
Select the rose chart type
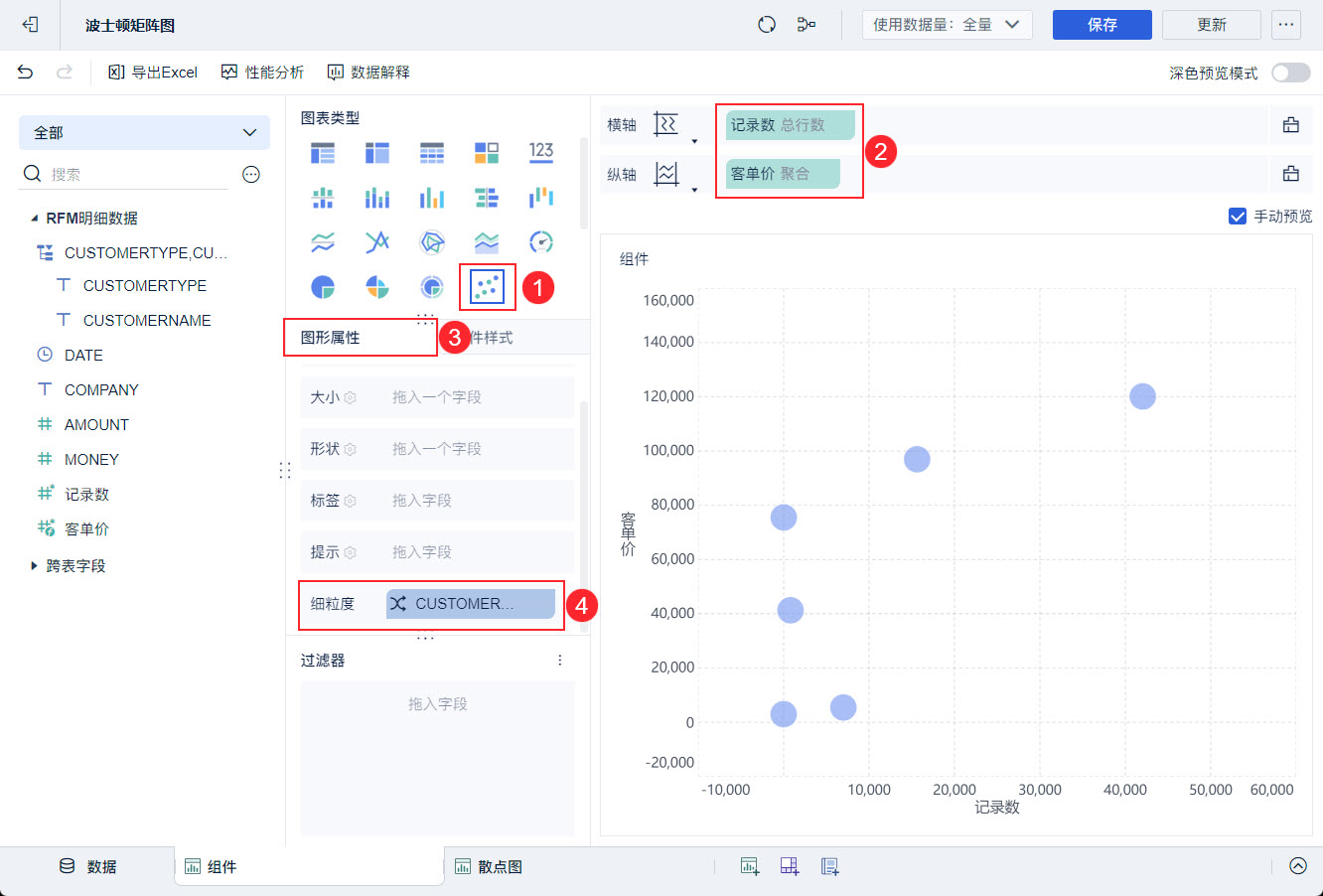377,287
